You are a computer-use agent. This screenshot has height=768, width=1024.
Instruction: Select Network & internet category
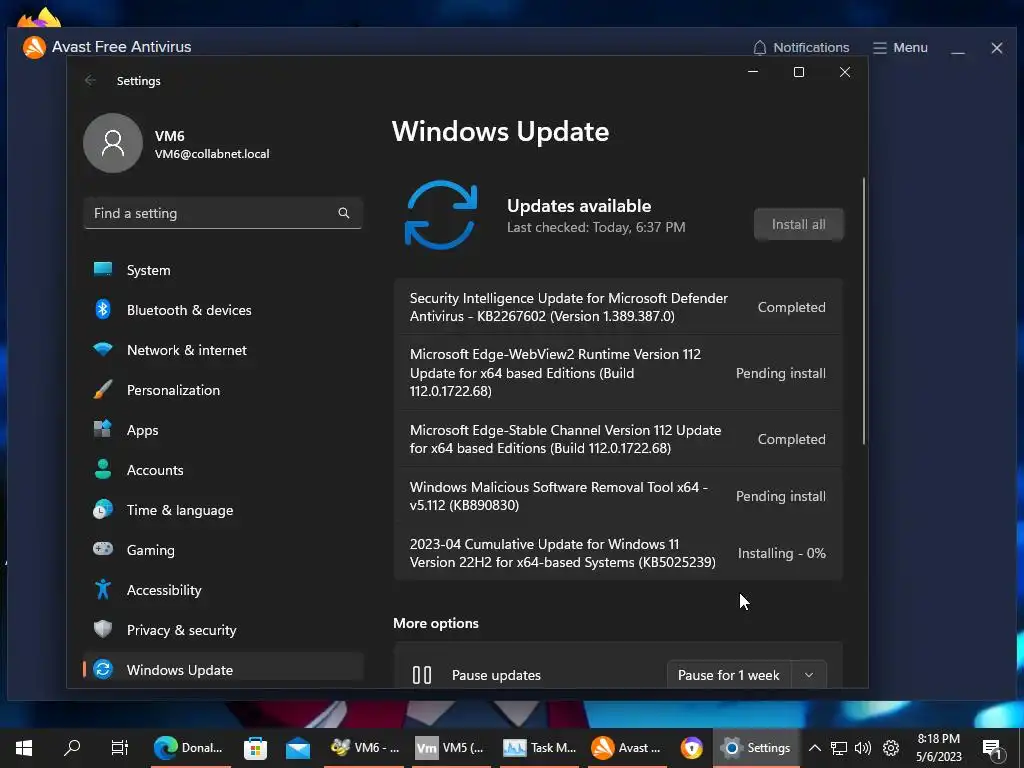coord(223,349)
